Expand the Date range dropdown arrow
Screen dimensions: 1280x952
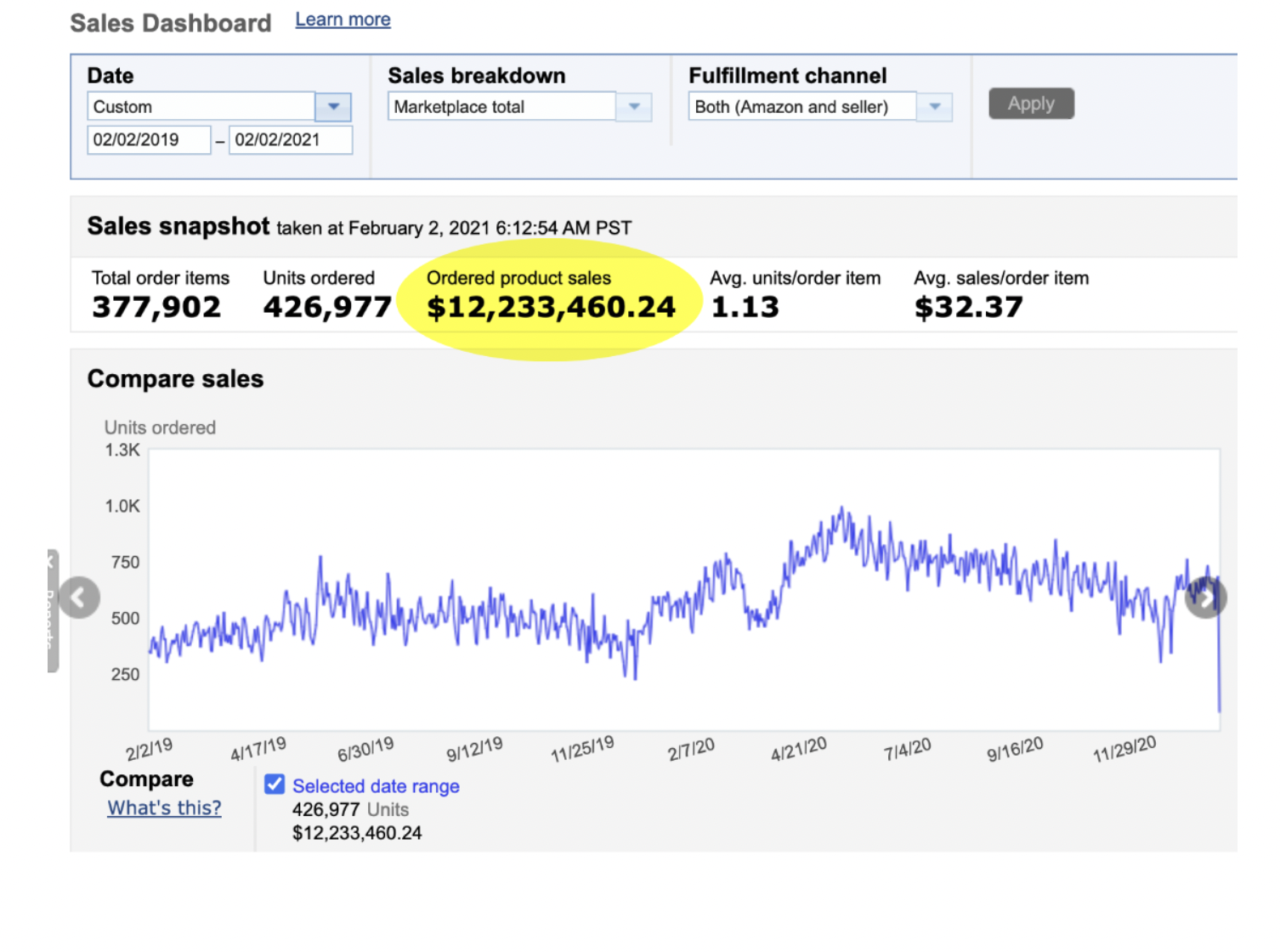click(333, 107)
